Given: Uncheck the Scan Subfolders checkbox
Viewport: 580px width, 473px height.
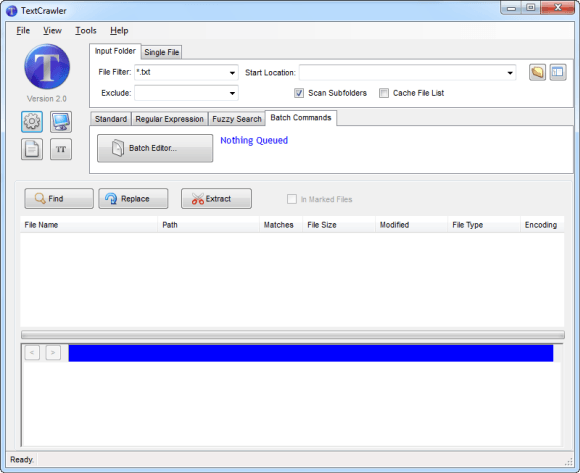Looking at the screenshot, I should pos(299,93).
